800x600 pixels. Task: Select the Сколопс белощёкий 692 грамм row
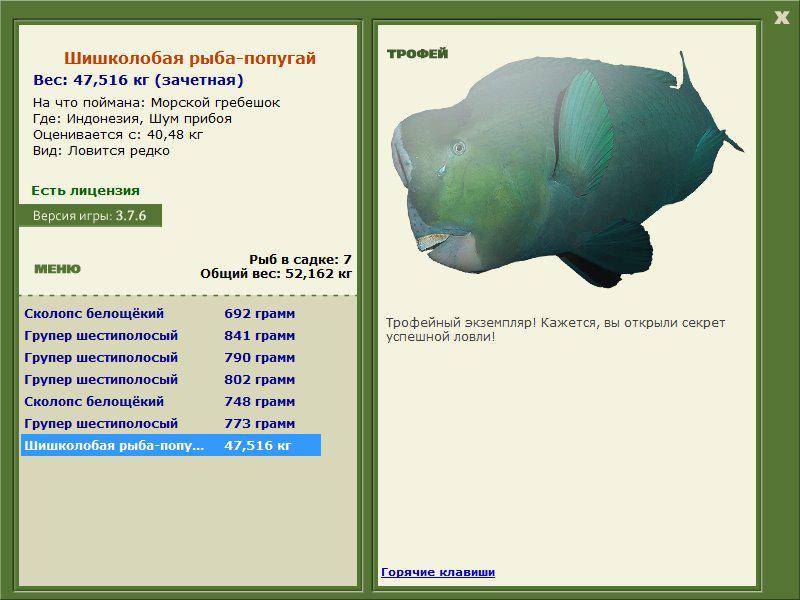point(170,313)
